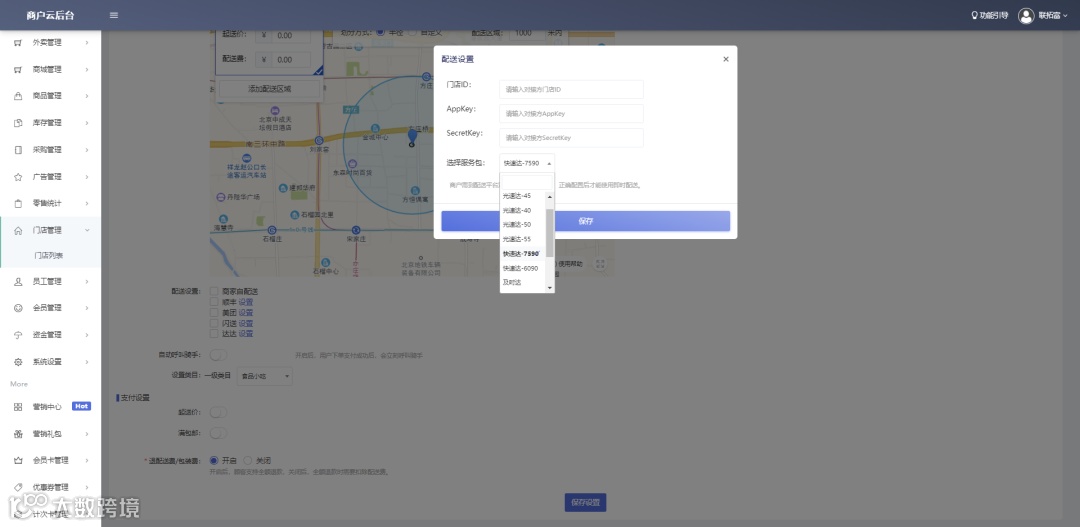Screen dimensions: 1080x527
Task: Expand the 商城管理 chevron
Action: pyautogui.click(x=87, y=70)
